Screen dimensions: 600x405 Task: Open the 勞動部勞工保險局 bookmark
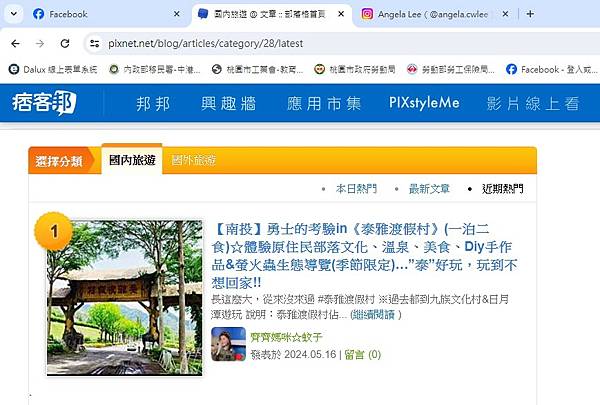coord(450,69)
